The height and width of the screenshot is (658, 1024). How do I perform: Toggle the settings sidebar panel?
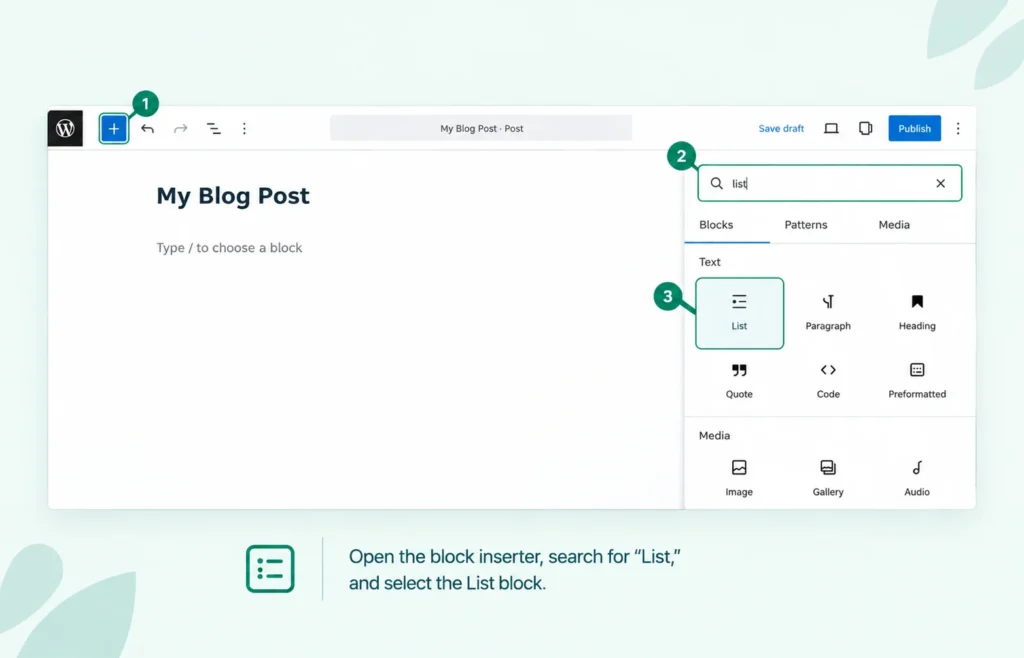865,129
